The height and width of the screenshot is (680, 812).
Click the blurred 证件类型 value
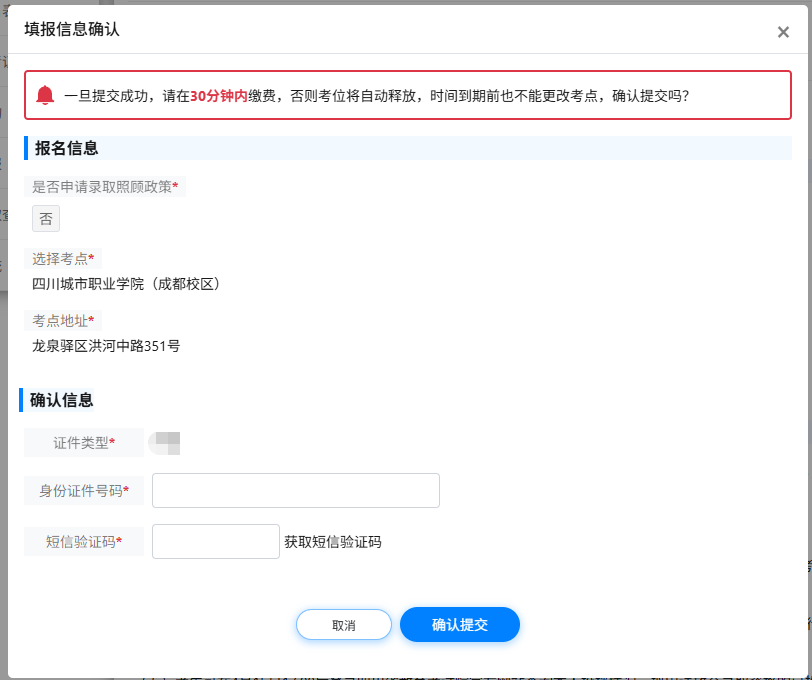165,442
